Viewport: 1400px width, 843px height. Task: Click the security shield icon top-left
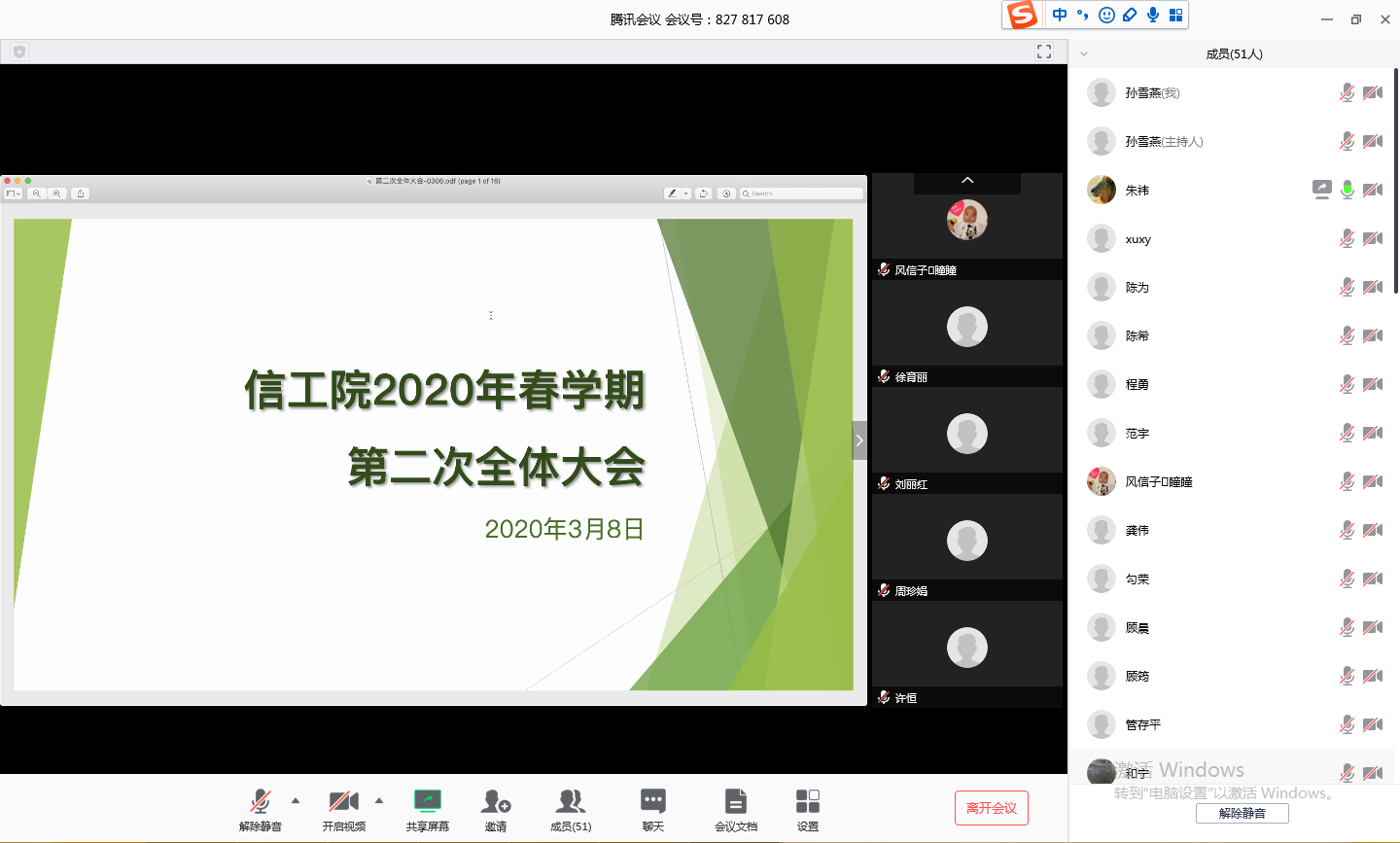(x=19, y=52)
